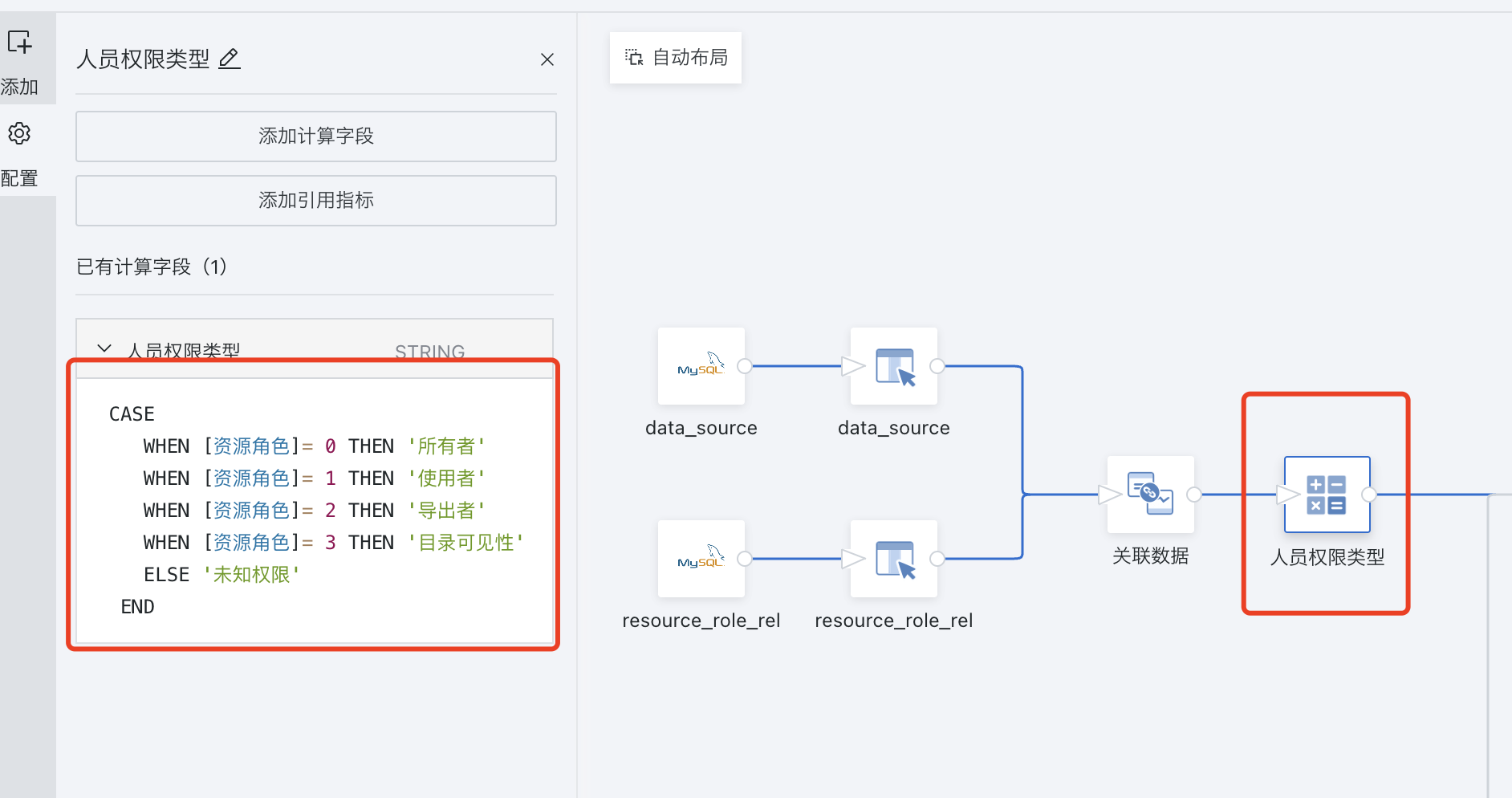This screenshot has height=798, width=1512.
Task: Click the 自动布局 toolbar button
Action: pos(676,58)
